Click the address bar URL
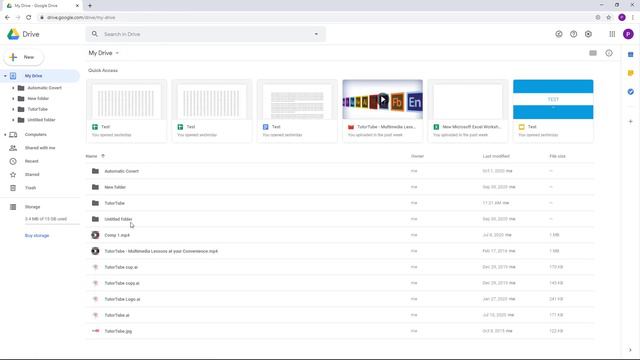Screen dimensions: 640x360 (x=81, y=18)
